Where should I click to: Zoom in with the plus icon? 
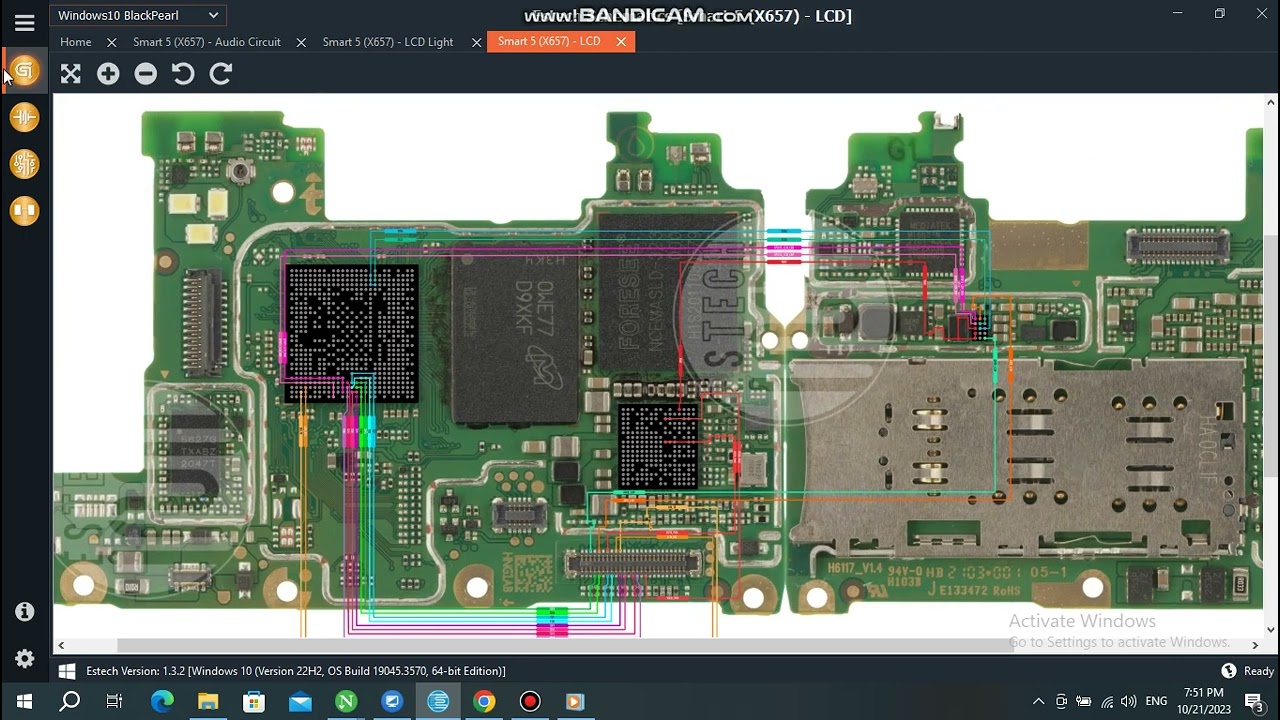coord(108,73)
